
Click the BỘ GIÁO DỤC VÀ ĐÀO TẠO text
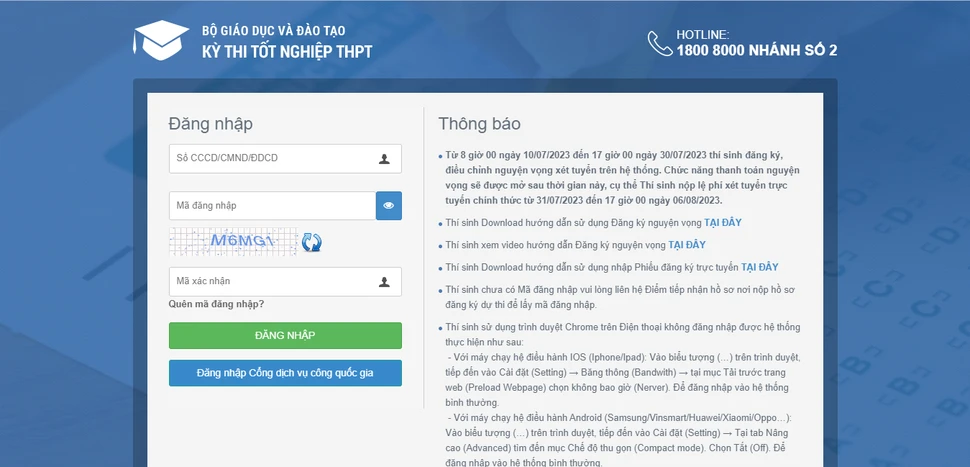coord(273,31)
